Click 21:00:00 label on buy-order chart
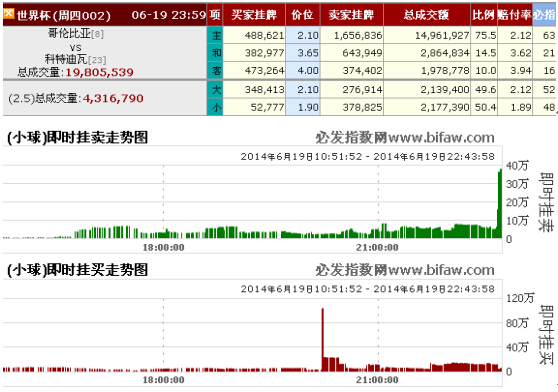558x392 pixels. coord(377,380)
